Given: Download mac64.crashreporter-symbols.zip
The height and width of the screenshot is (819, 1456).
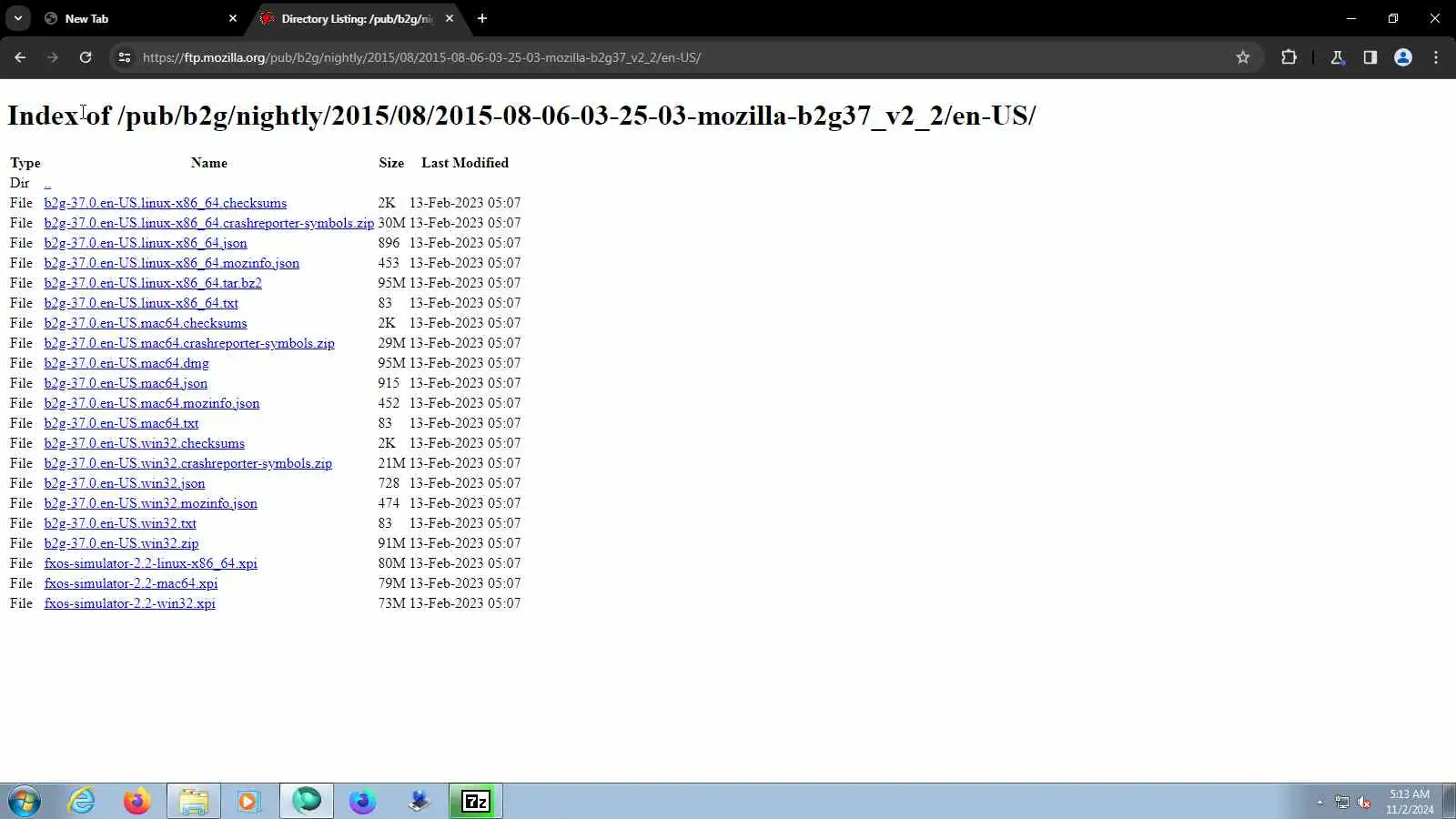Looking at the screenshot, I should (189, 343).
